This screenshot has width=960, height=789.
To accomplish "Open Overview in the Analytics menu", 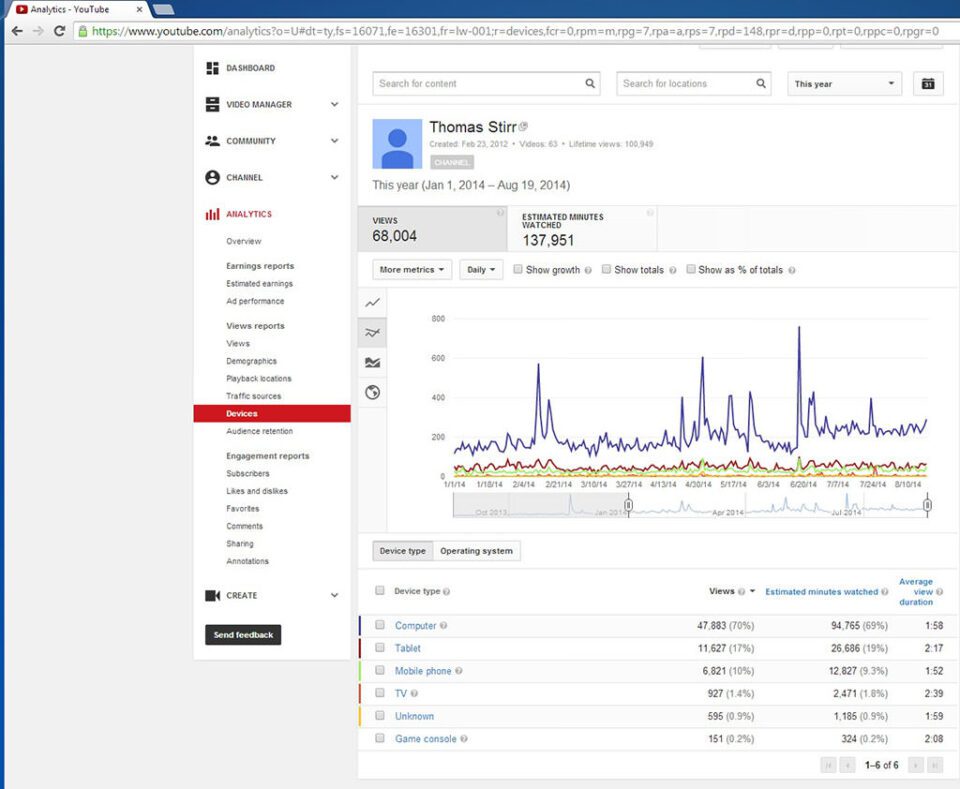I will click(244, 241).
